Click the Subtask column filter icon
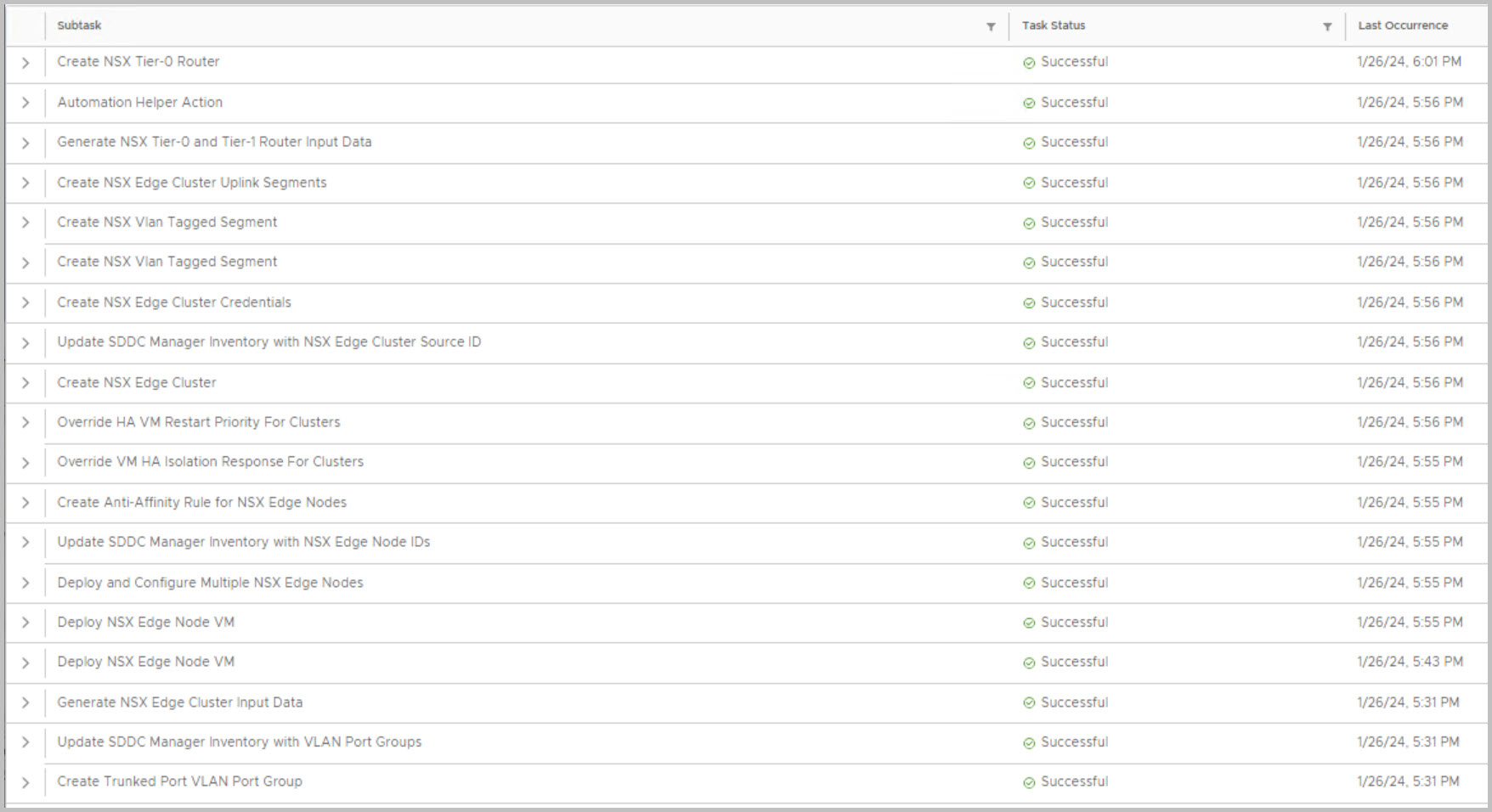This screenshot has width=1492, height=812. (x=991, y=26)
